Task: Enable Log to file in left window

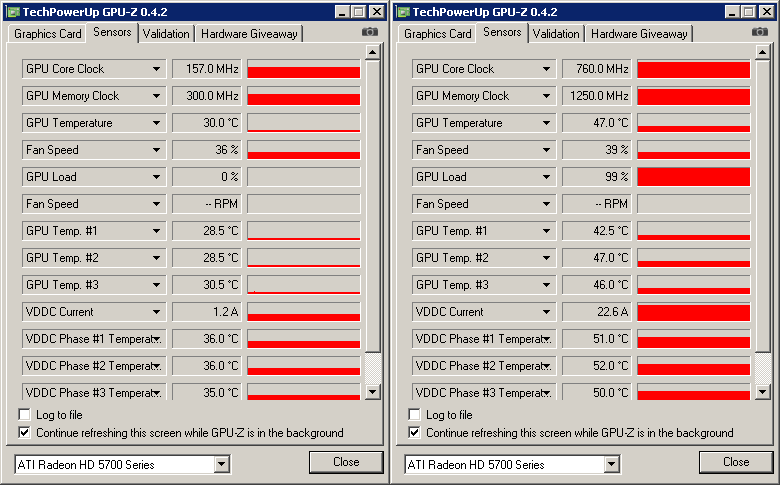Action: click(x=24, y=414)
